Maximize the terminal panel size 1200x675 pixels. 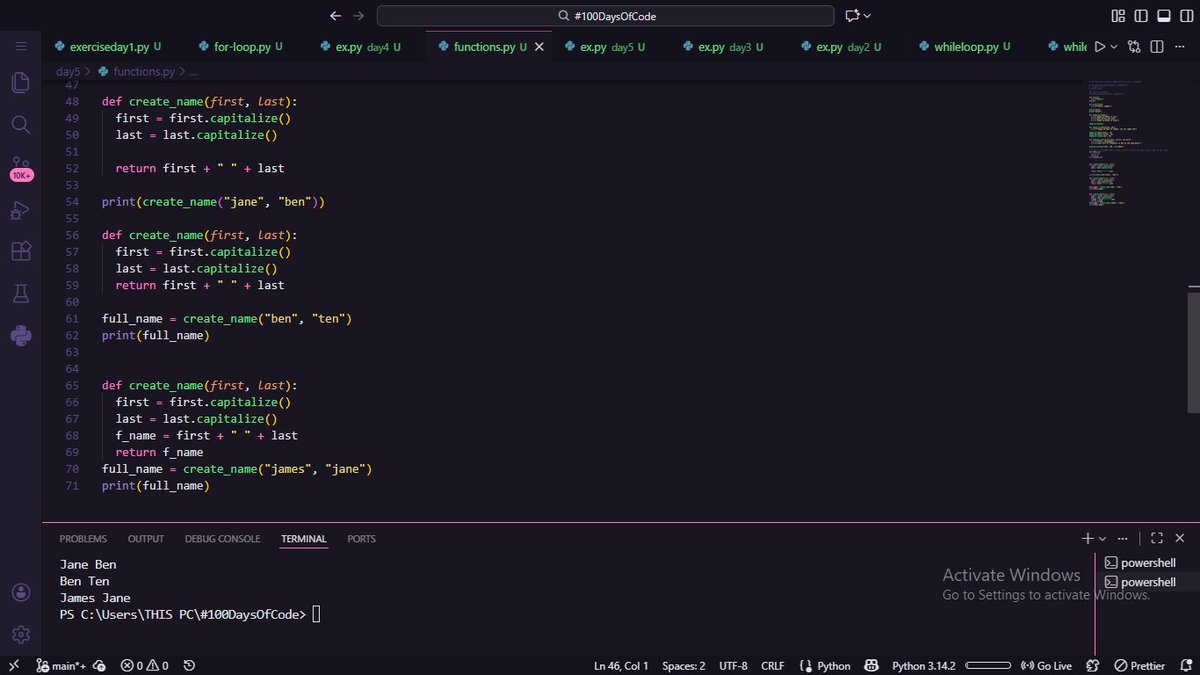(x=1157, y=538)
